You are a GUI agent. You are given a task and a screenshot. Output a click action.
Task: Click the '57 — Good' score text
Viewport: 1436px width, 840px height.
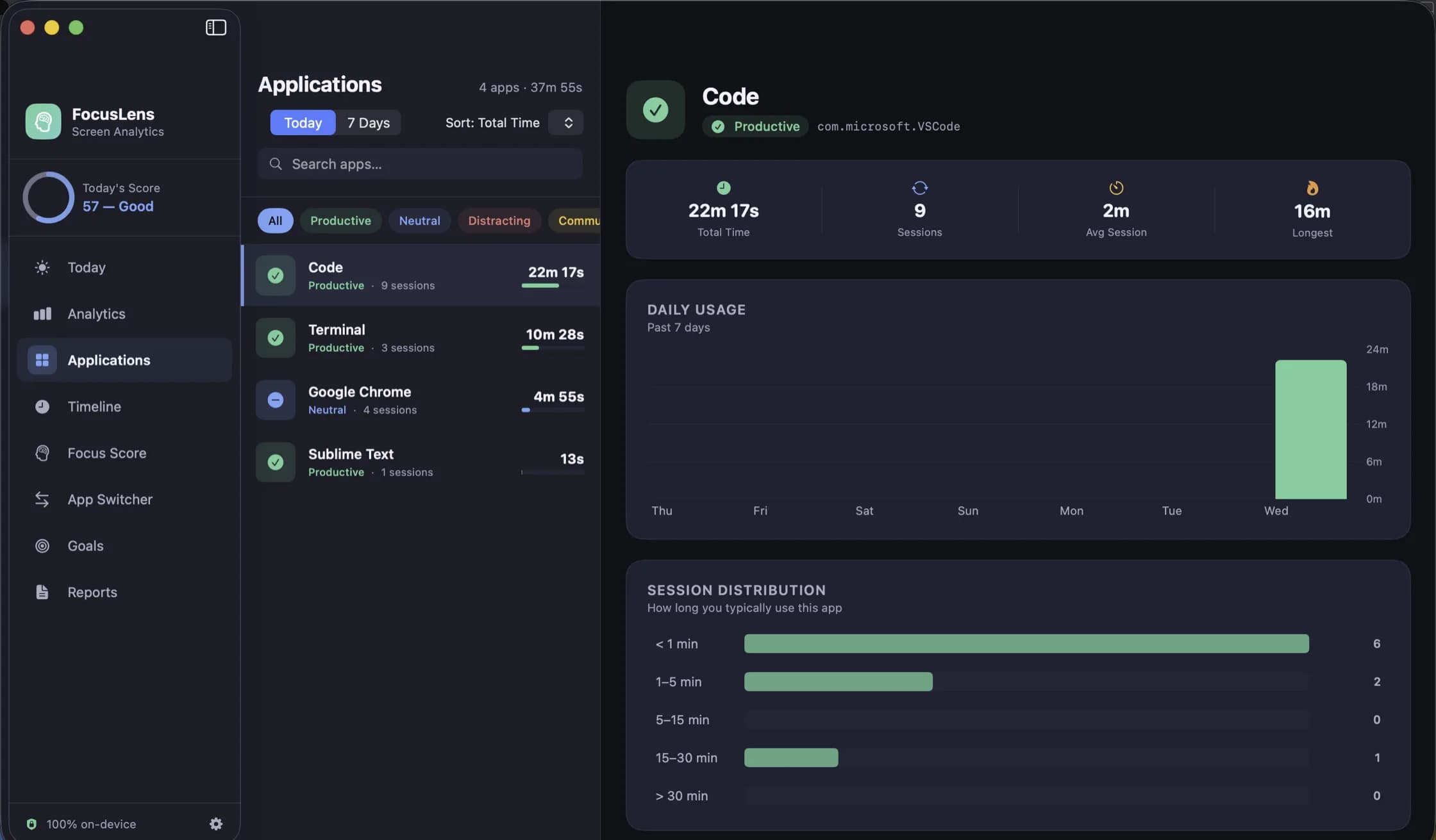[118, 206]
